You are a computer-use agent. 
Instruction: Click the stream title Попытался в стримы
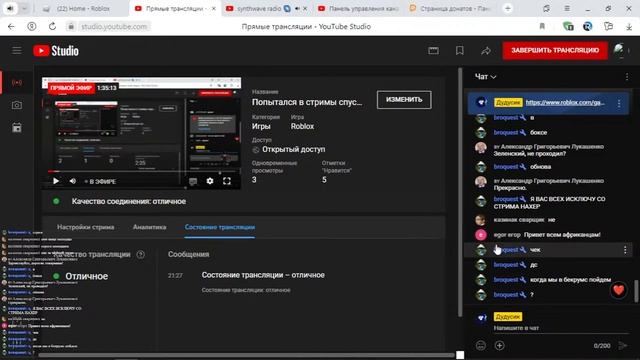[x=307, y=102]
